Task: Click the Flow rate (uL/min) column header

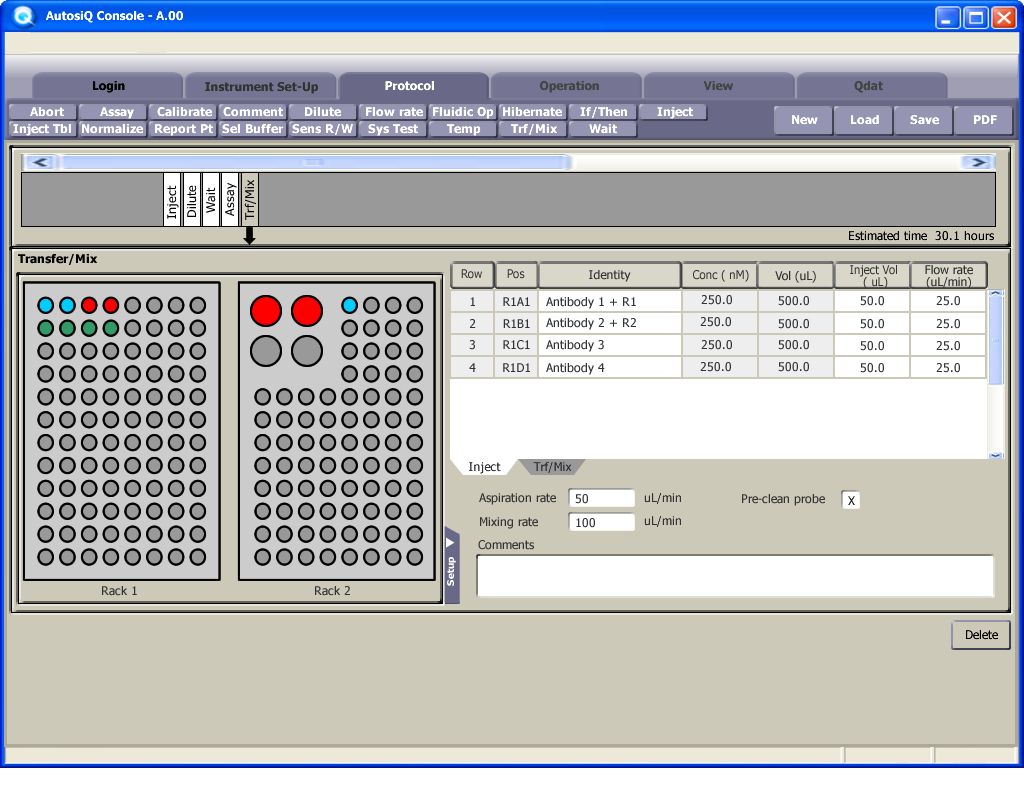Action: click(948, 275)
